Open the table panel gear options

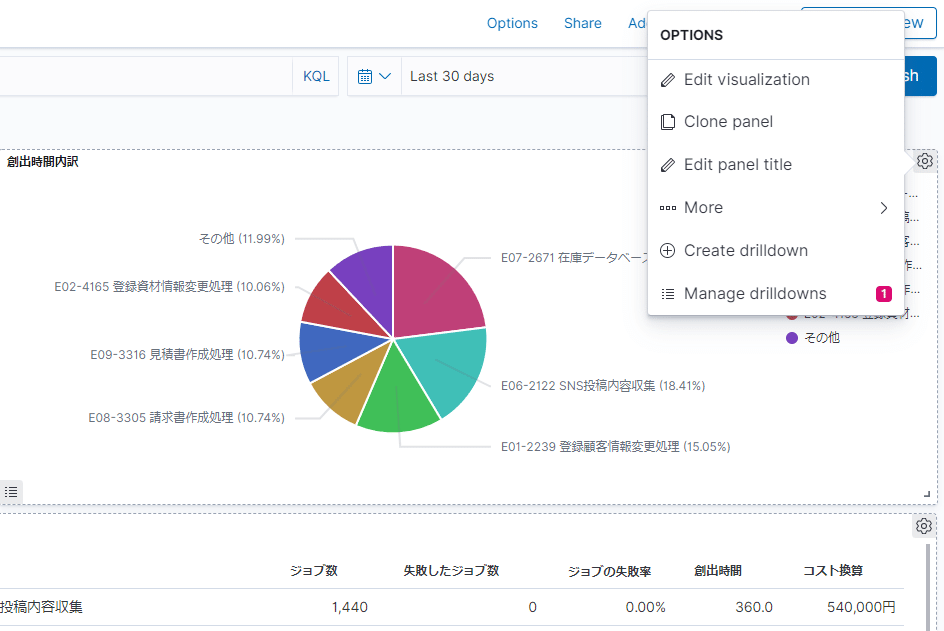(x=924, y=526)
